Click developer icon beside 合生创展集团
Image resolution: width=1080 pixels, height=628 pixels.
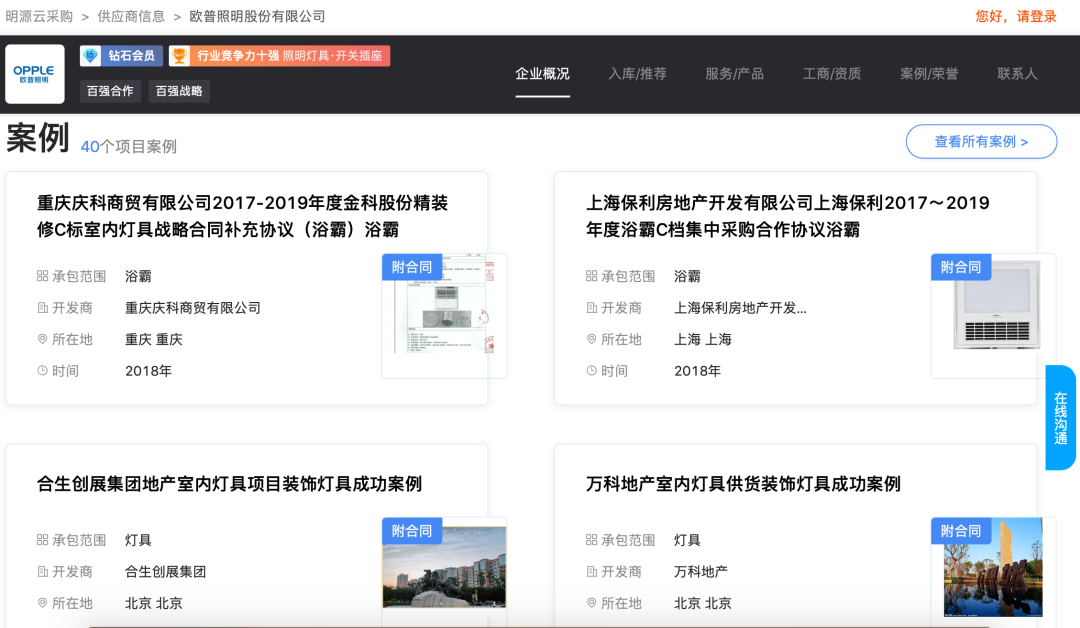pos(42,572)
